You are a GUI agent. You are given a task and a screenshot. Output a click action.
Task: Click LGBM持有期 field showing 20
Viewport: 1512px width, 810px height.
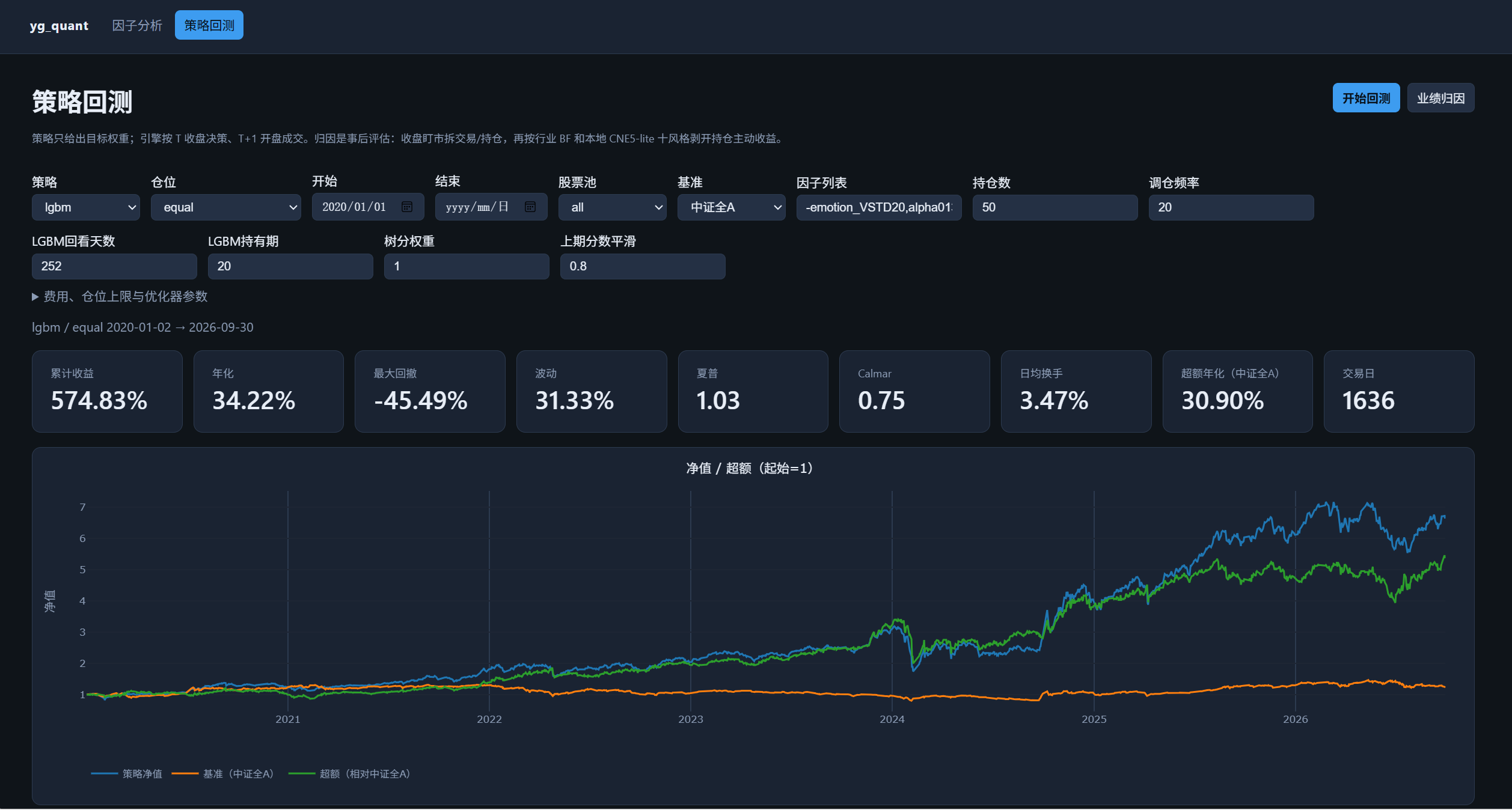(290, 266)
